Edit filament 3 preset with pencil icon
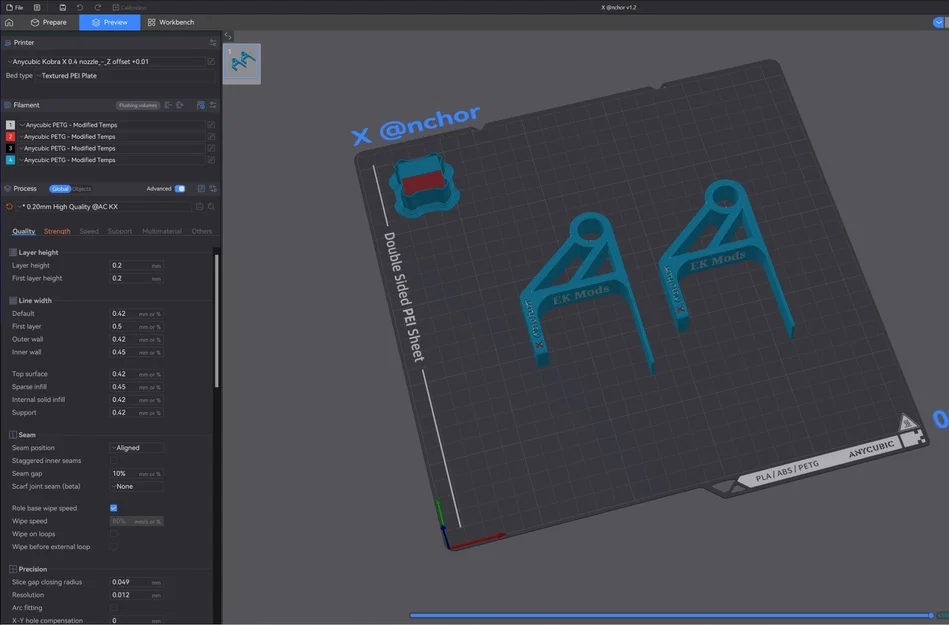The width and height of the screenshot is (949, 625). [x=211, y=148]
